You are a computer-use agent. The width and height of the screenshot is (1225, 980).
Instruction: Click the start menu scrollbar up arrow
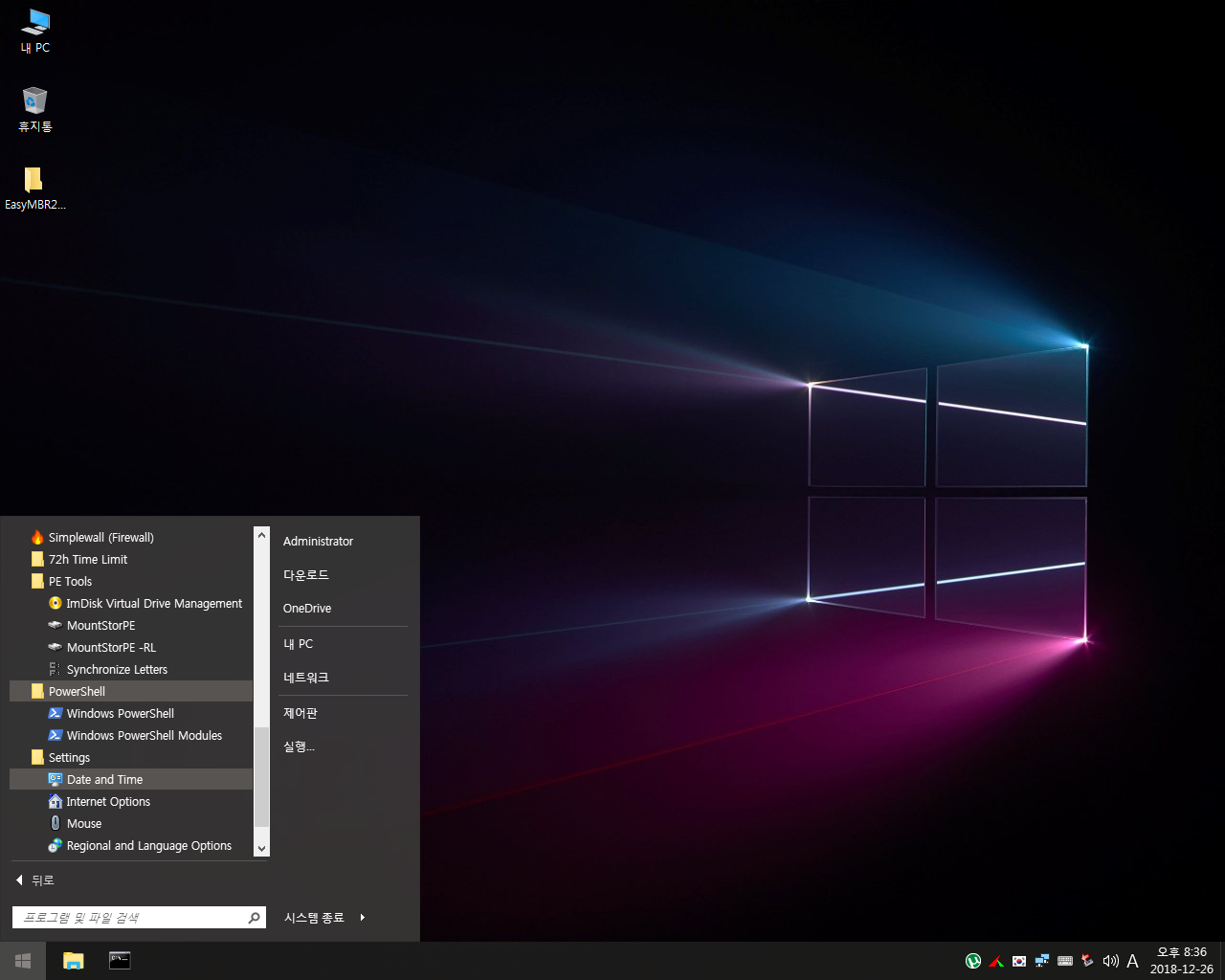click(261, 535)
